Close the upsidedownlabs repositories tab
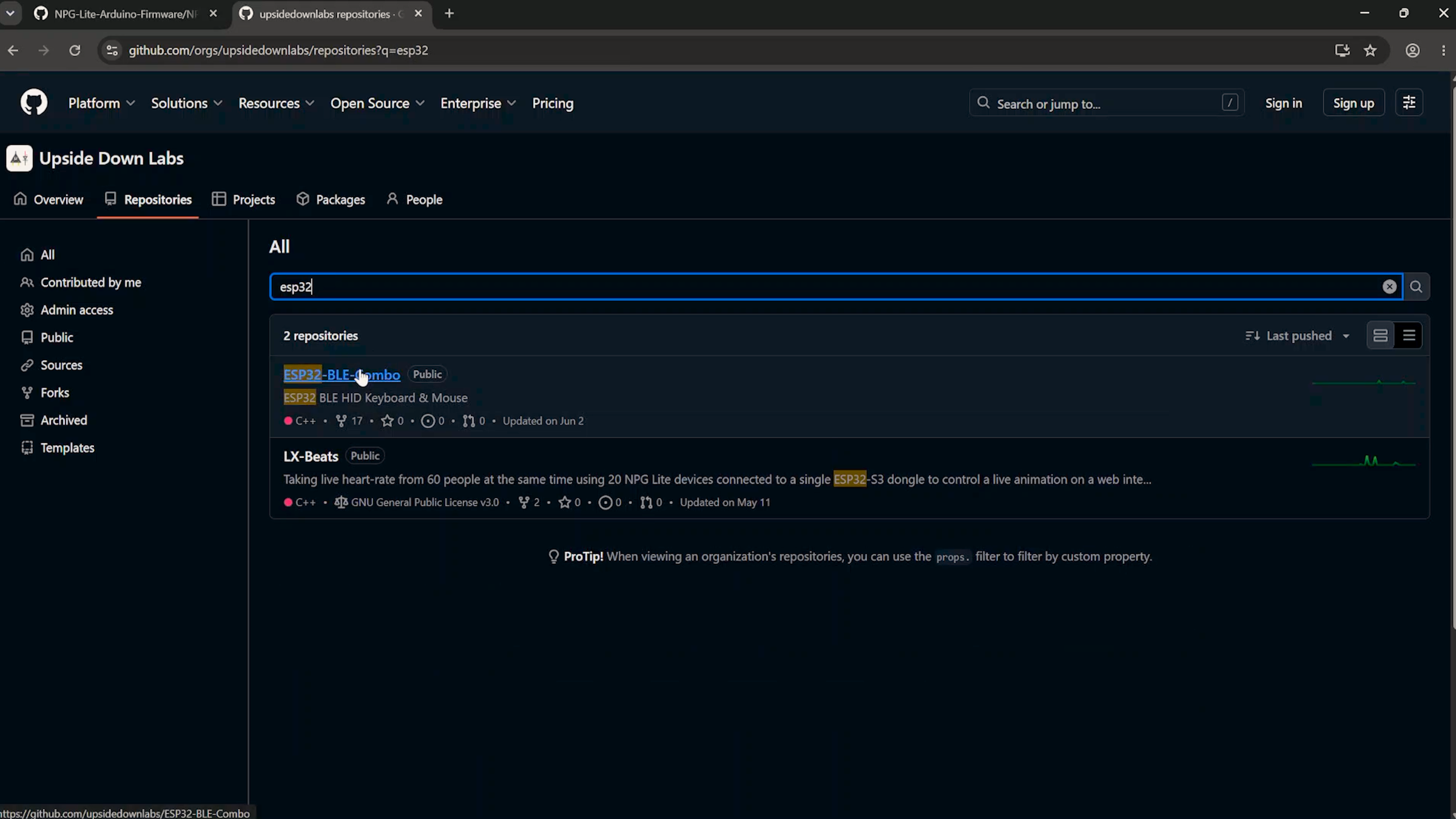This screenshot has width=1456, height=819. [x=418, y=13]
